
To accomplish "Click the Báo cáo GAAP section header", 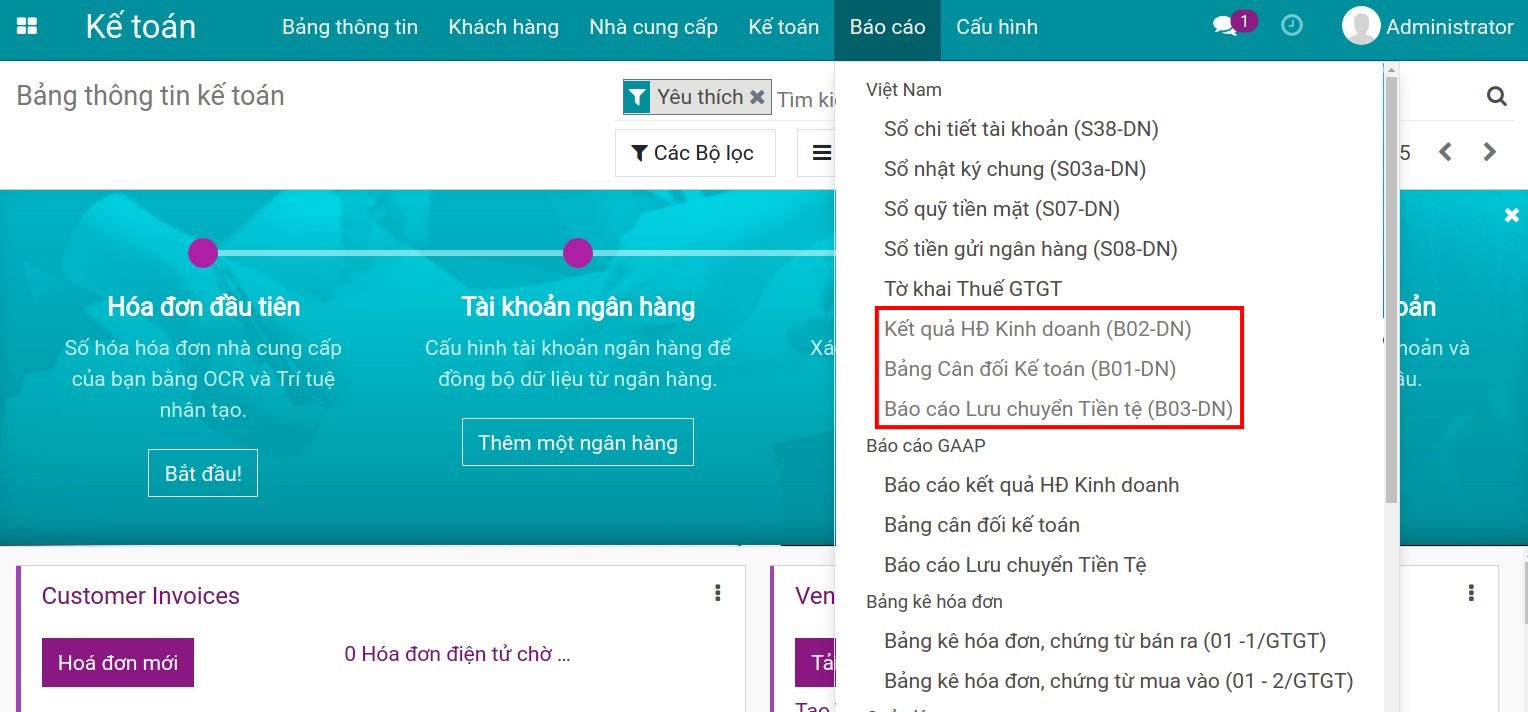I will (x=926, y=446).
